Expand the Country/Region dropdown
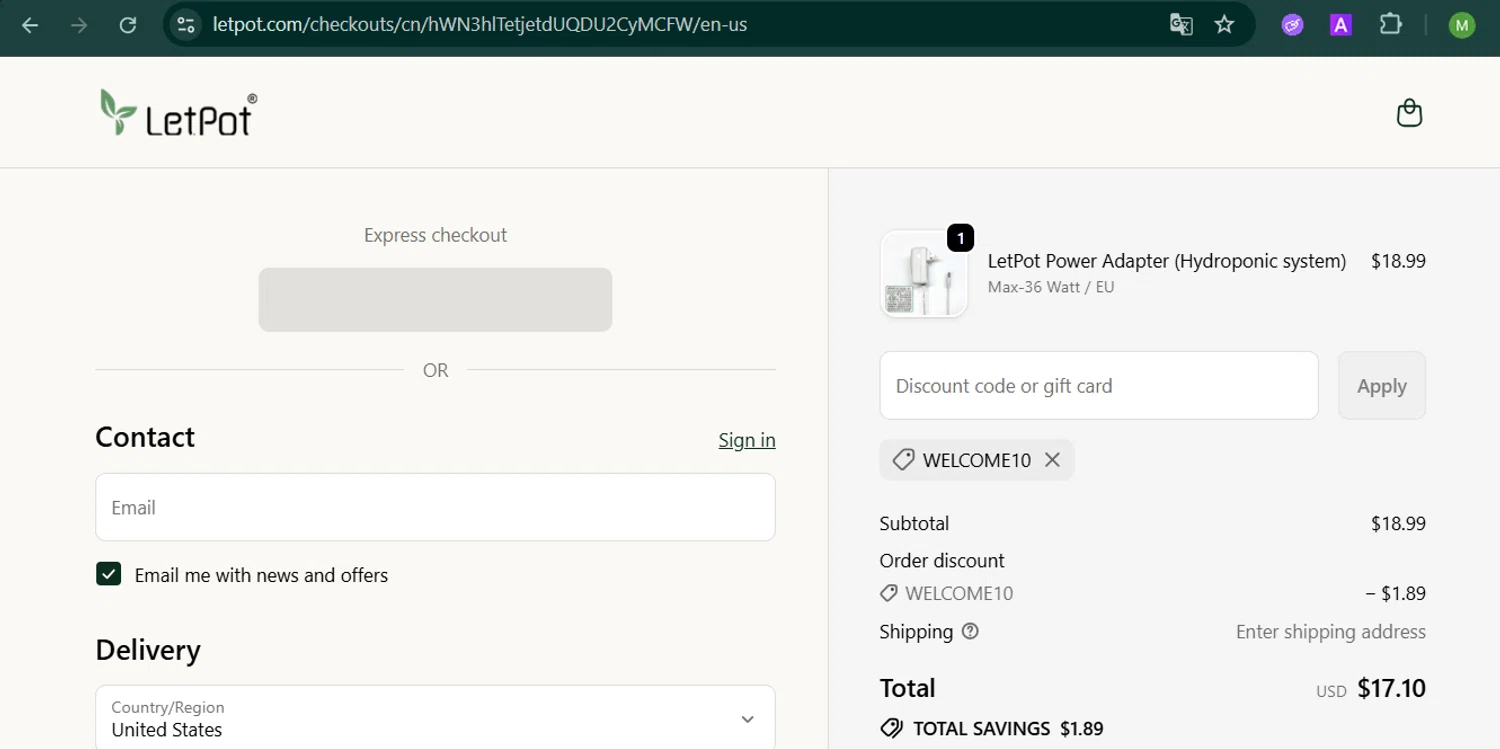This screenshot has width=1500, height=749. coord(435,718)
